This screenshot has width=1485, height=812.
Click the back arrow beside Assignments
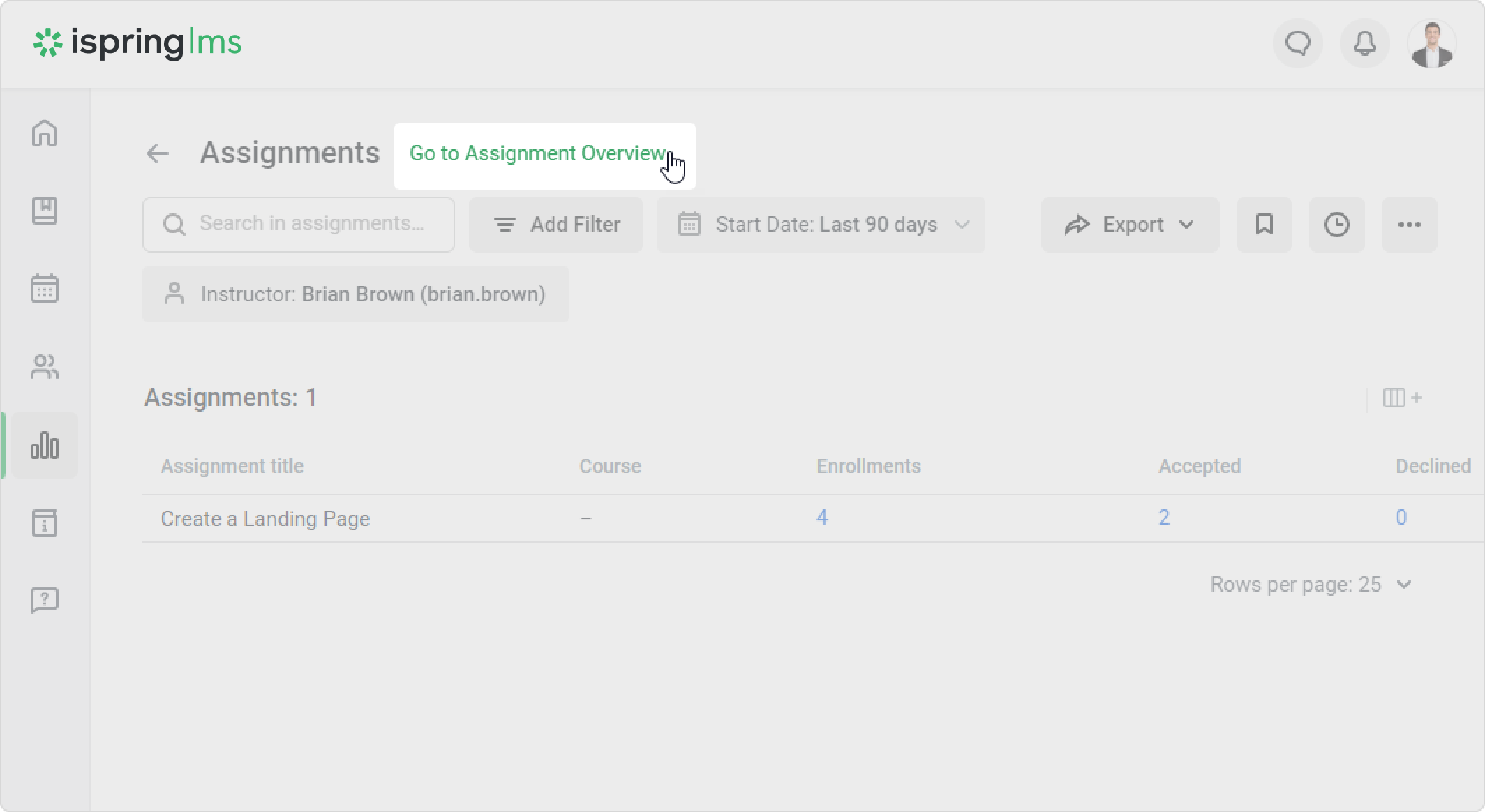point(158,153)
